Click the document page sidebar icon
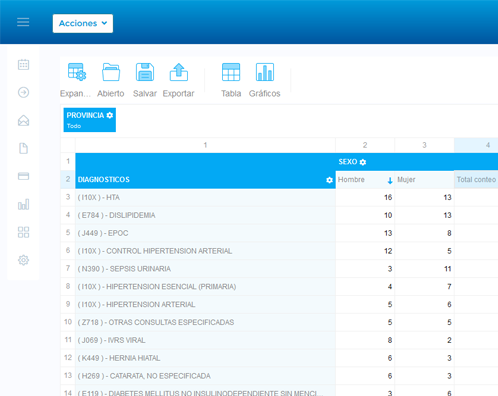498x396 pixels. click(23, 148)
